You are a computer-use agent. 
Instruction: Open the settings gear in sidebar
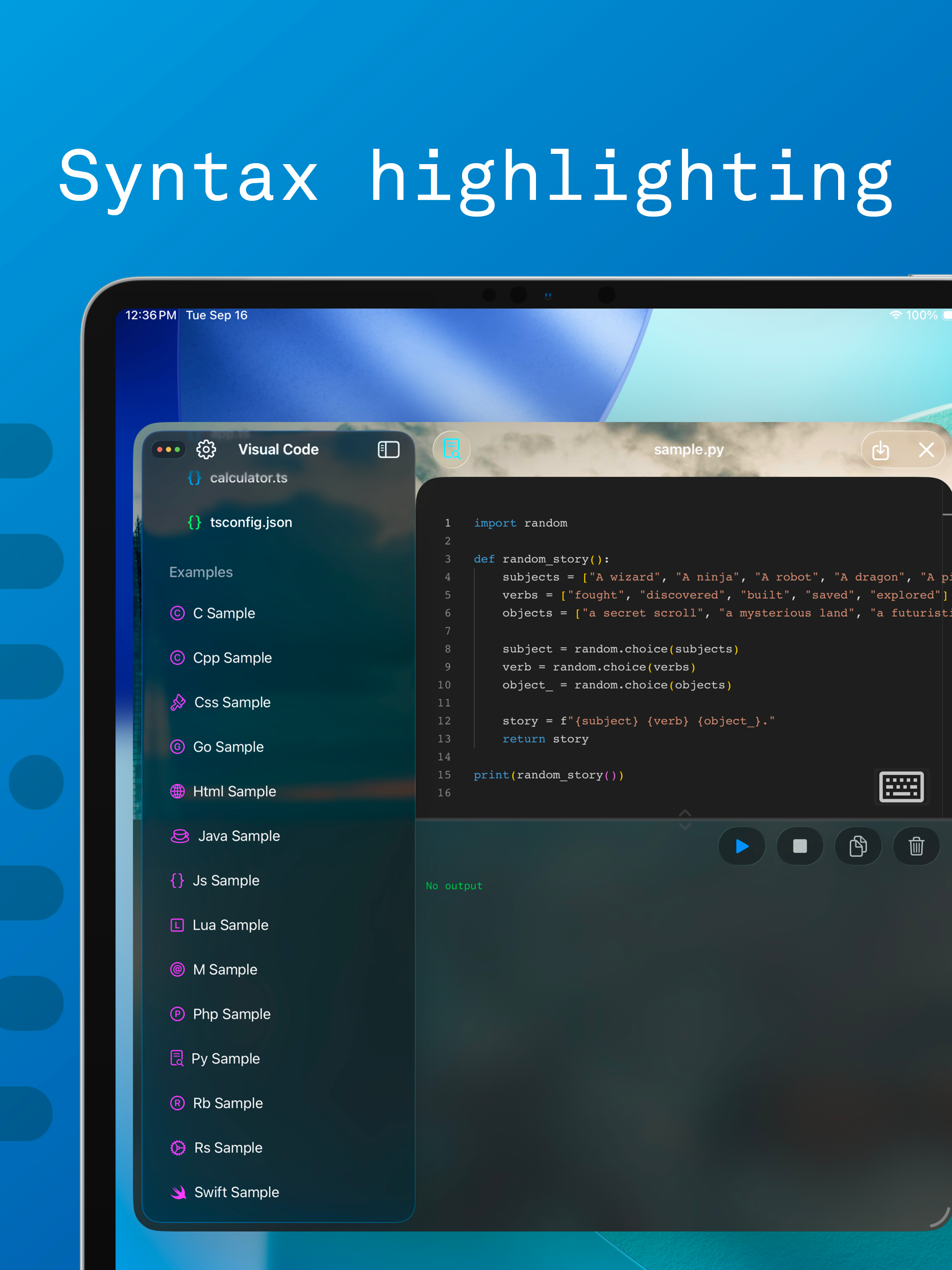(206, 450)
